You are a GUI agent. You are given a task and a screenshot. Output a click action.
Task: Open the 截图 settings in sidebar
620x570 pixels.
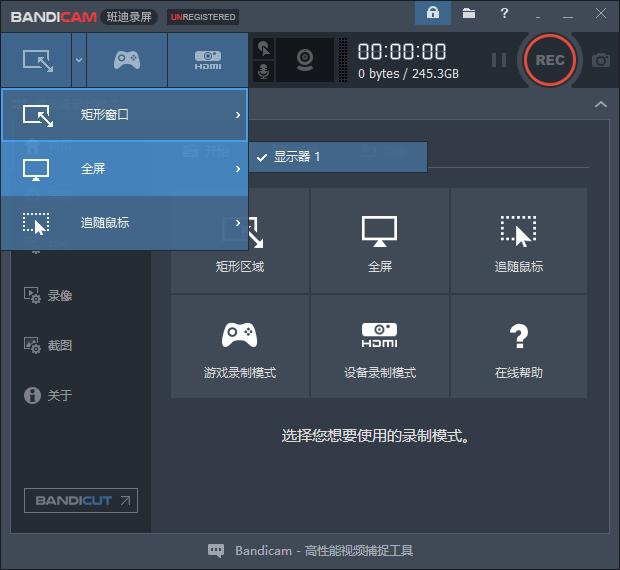pos(48,345)
